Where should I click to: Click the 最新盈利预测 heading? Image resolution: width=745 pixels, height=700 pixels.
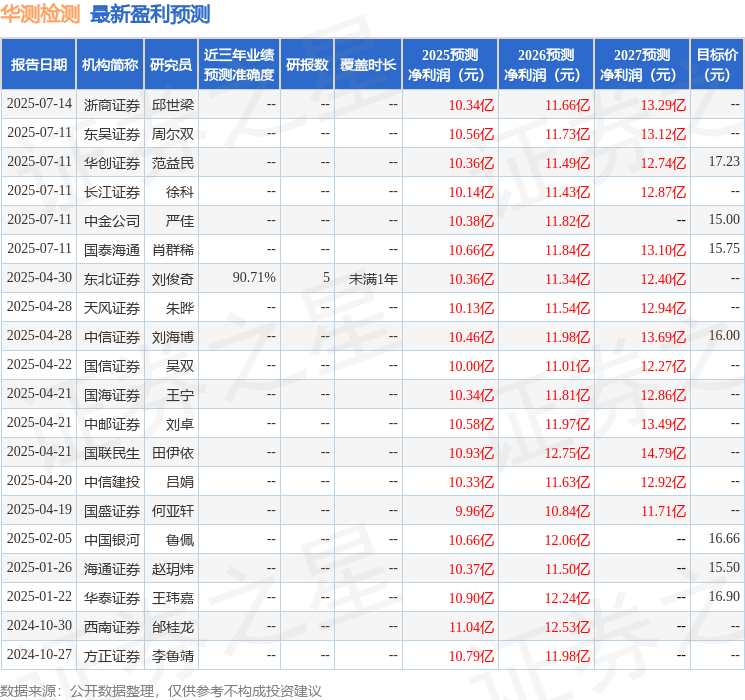[x=150, y=14]
